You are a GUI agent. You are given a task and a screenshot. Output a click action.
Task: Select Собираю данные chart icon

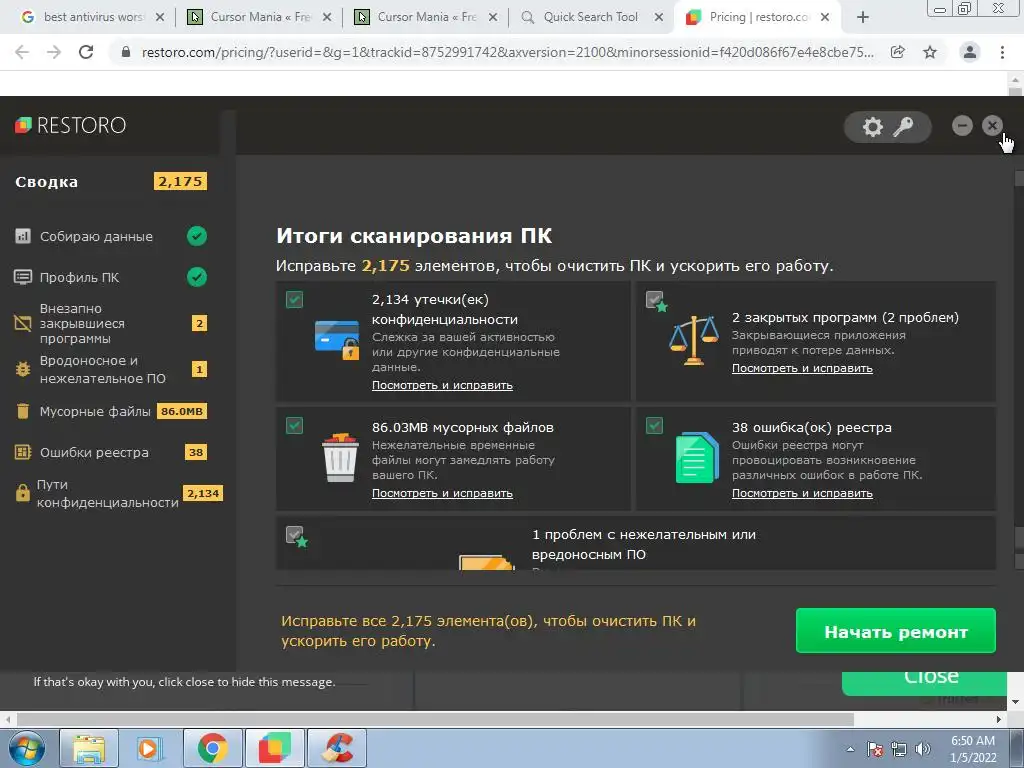tap(23, 236)
